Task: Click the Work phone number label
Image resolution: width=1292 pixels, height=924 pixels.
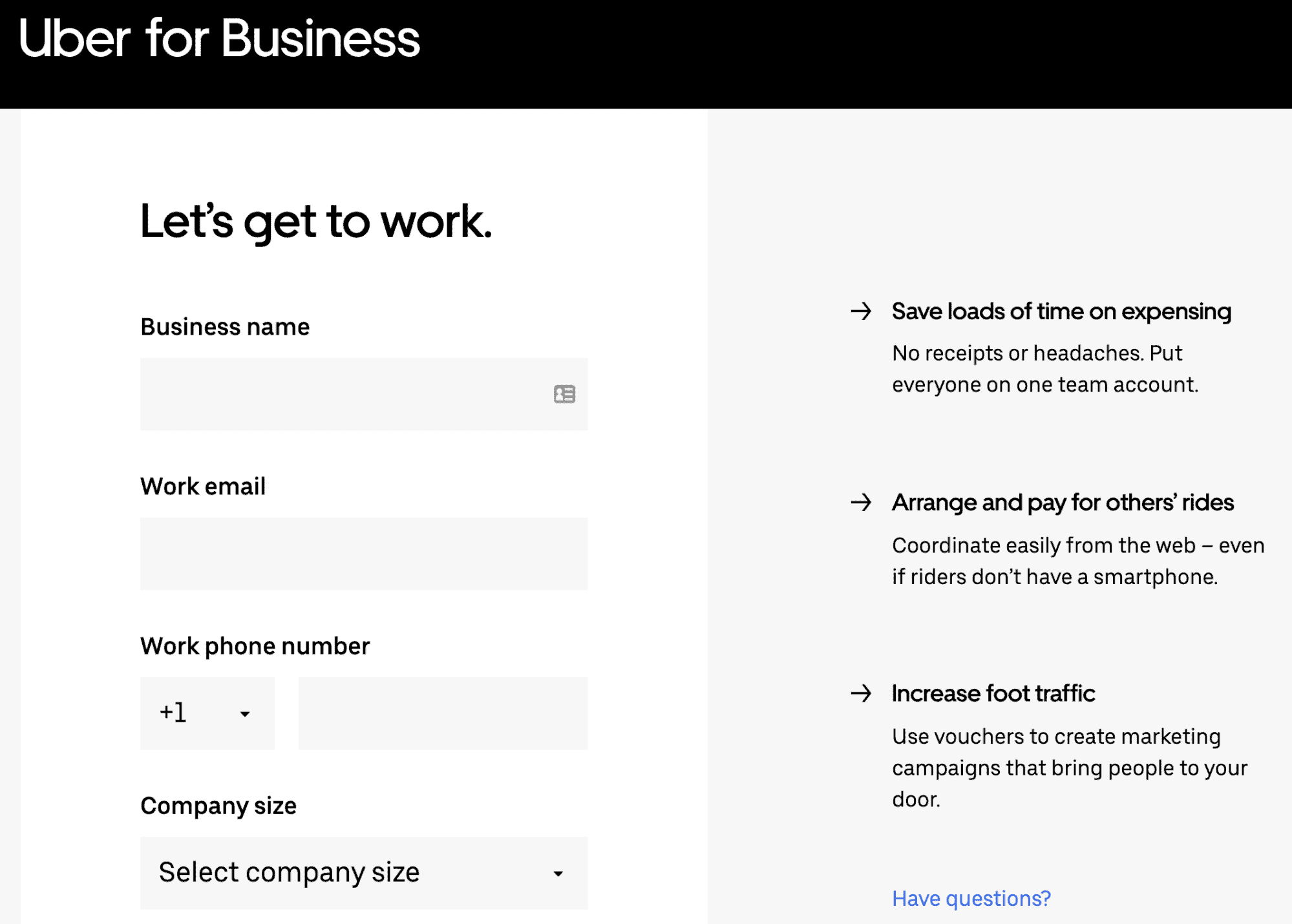Action: coord(255,646)
